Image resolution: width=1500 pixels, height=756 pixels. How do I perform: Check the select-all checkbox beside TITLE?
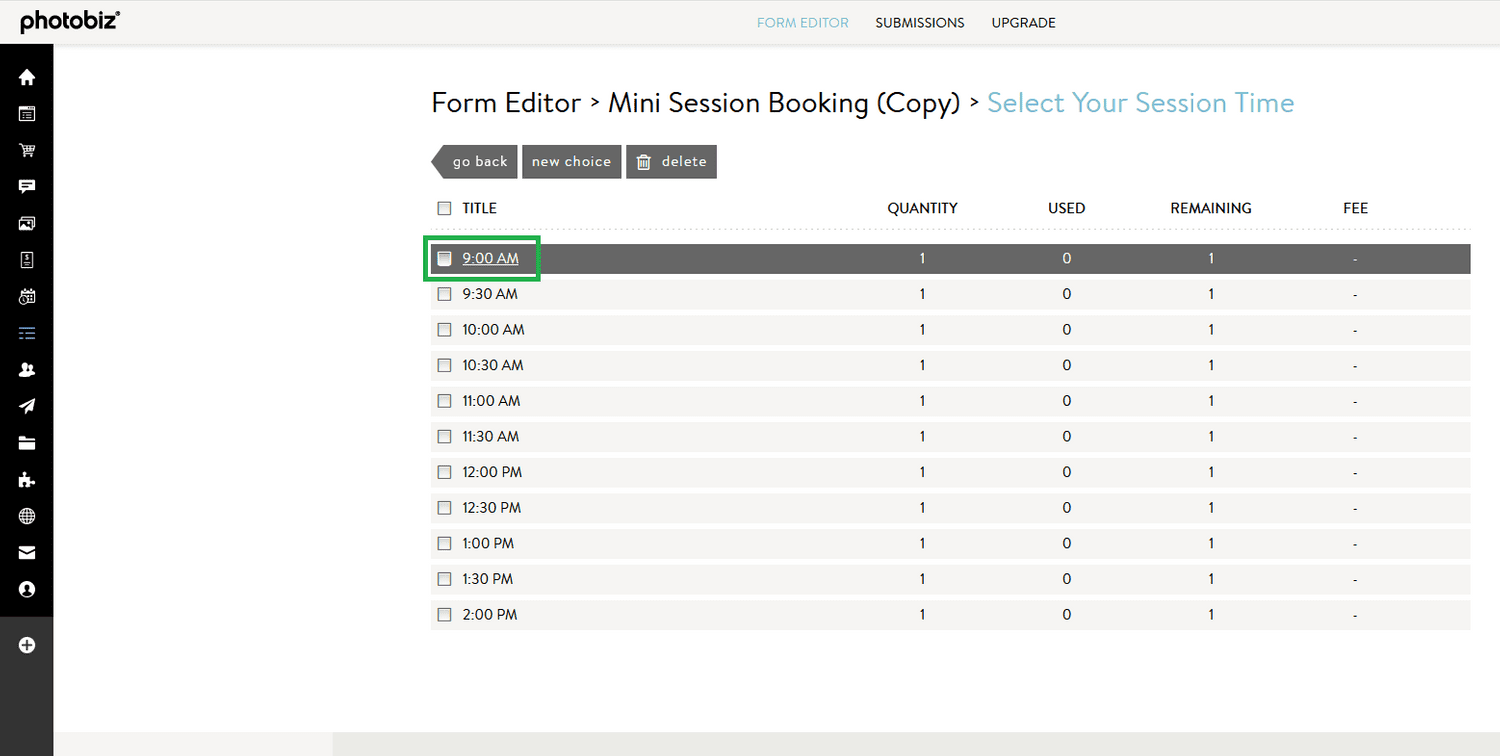(444, 208)
